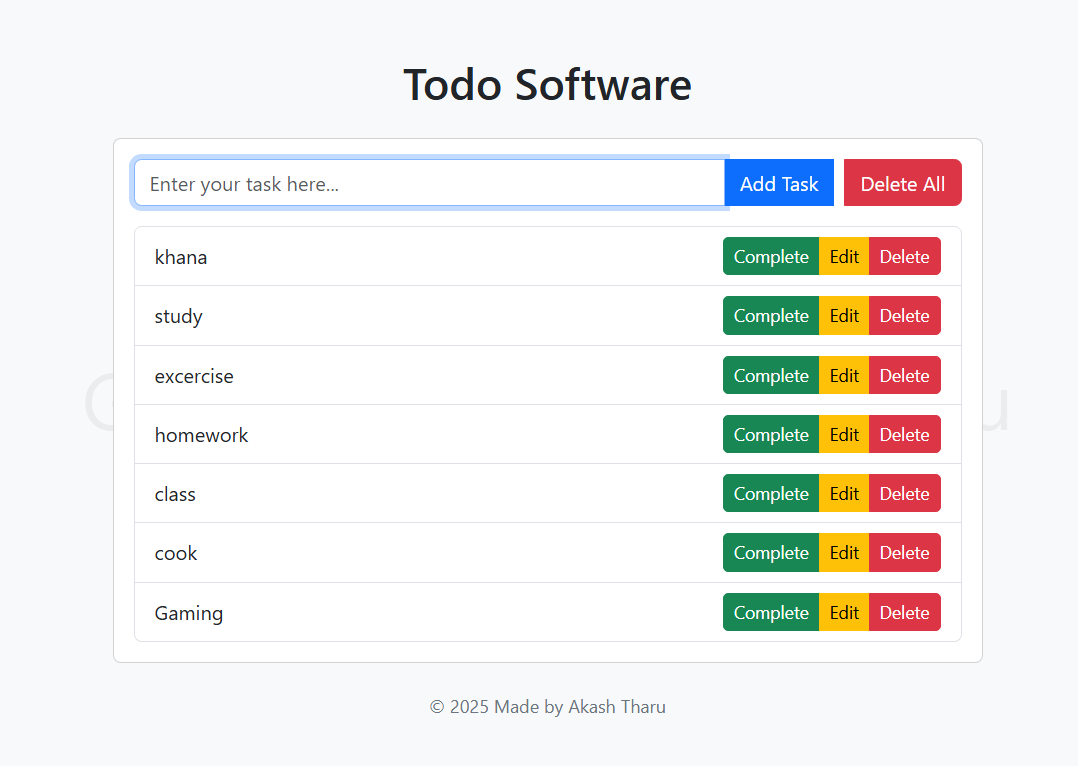Delete the 'cook' task
The image size is (1078, 766).
point(904,552)
